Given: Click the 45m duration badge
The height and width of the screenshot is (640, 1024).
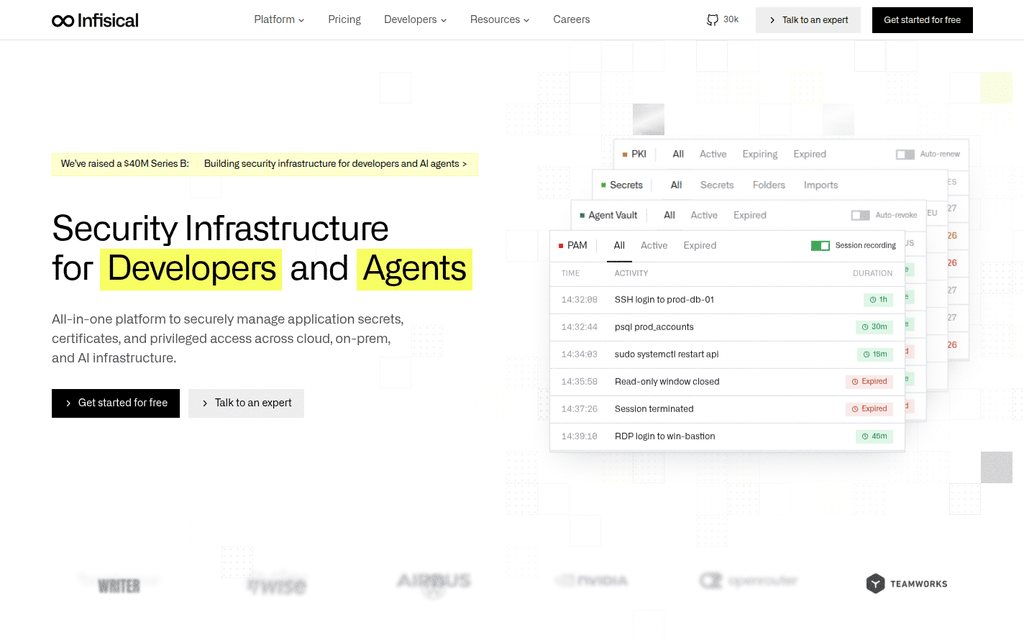Looking at the screenshot, I should (x=874, y=436).
